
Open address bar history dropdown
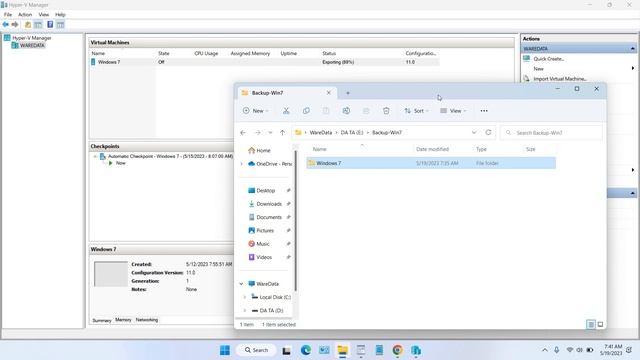pyautogui.click(x=474, y=132)
